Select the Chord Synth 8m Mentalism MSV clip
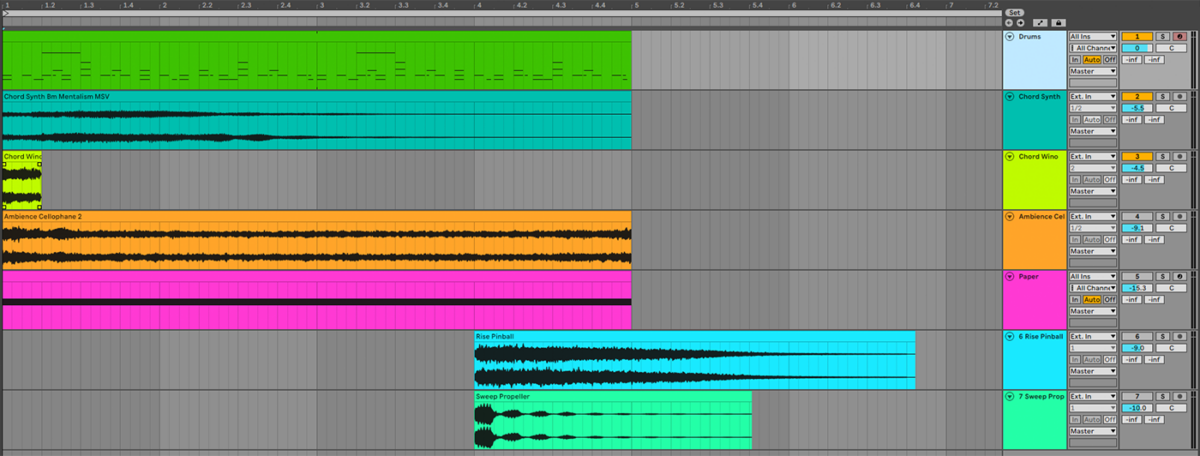 click(x=316, y=120)
